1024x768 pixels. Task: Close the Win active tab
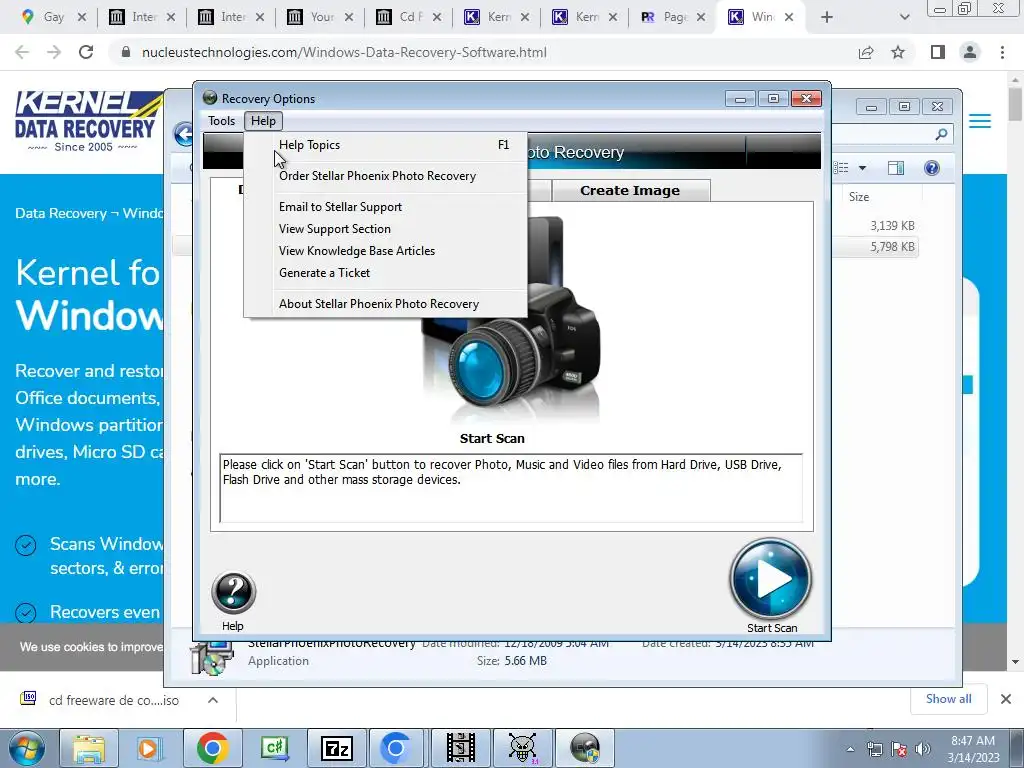[789, 17]
